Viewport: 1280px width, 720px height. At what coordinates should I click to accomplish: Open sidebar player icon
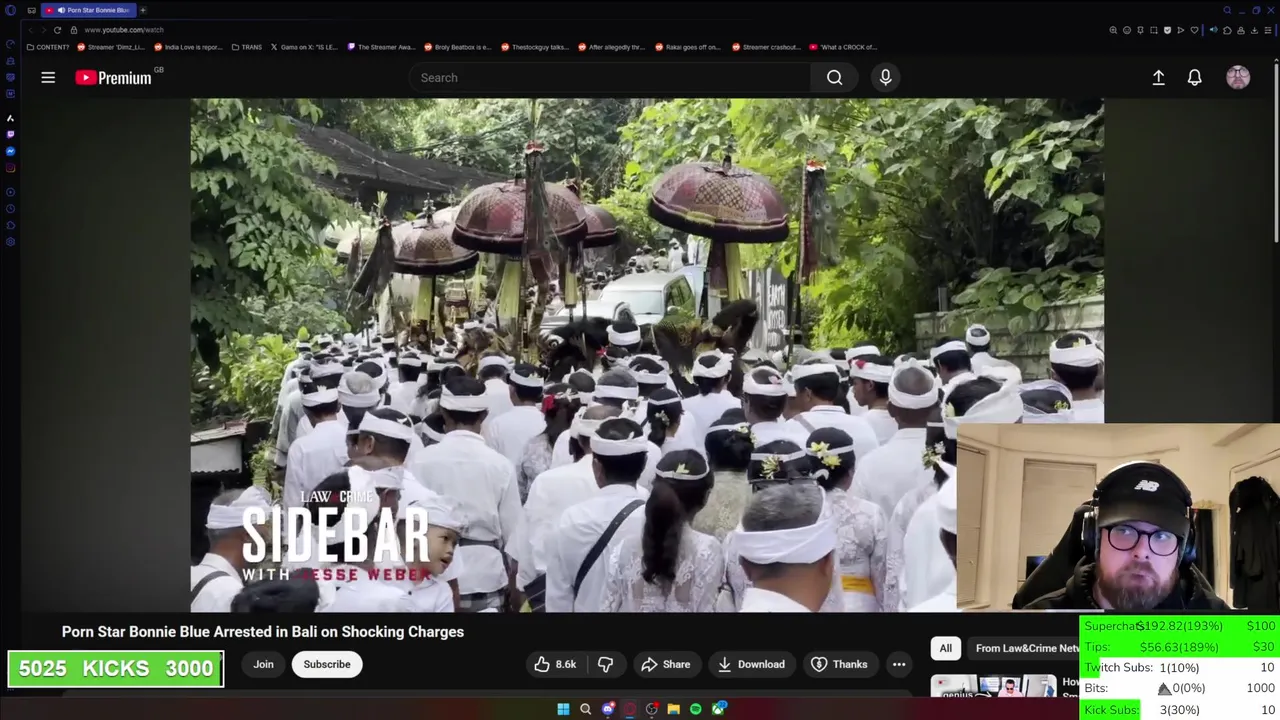coord(11,191)
